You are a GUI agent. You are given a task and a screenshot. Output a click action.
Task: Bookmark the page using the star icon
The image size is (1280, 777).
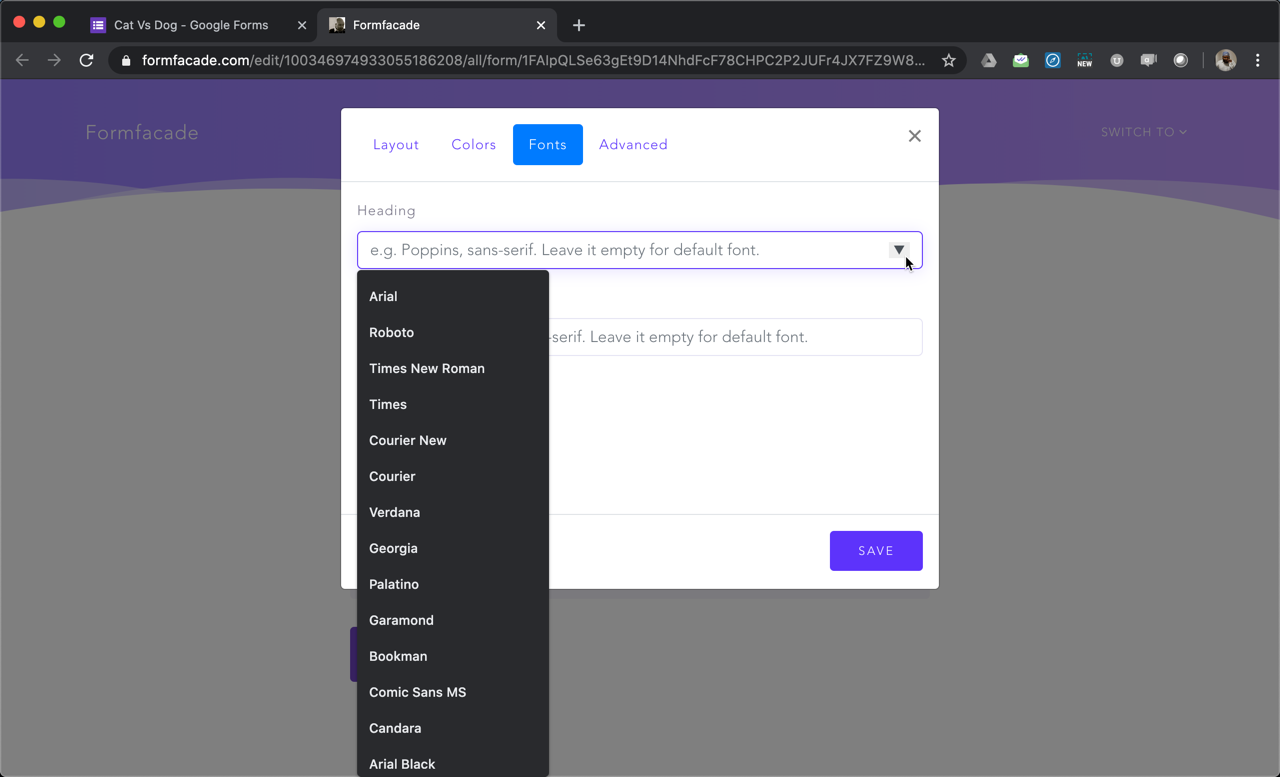[x=948, y=60]
